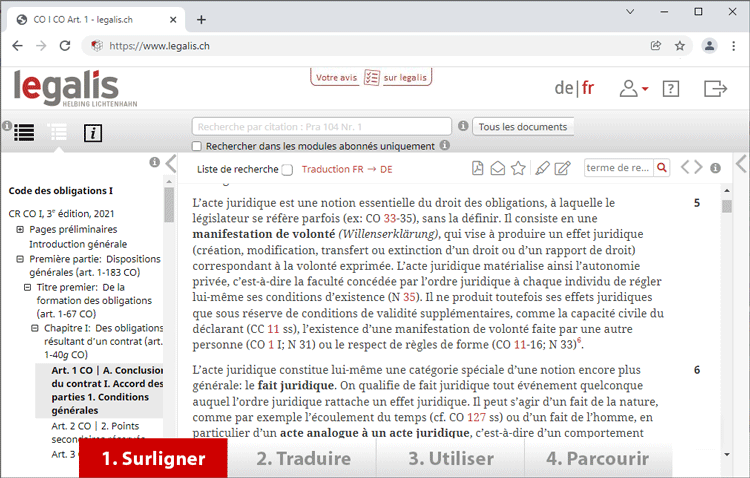Image resolution: width=750 pixels, height=478 pixels.
Task: Enable search in subscribed modules only
Action: (197, 146)
